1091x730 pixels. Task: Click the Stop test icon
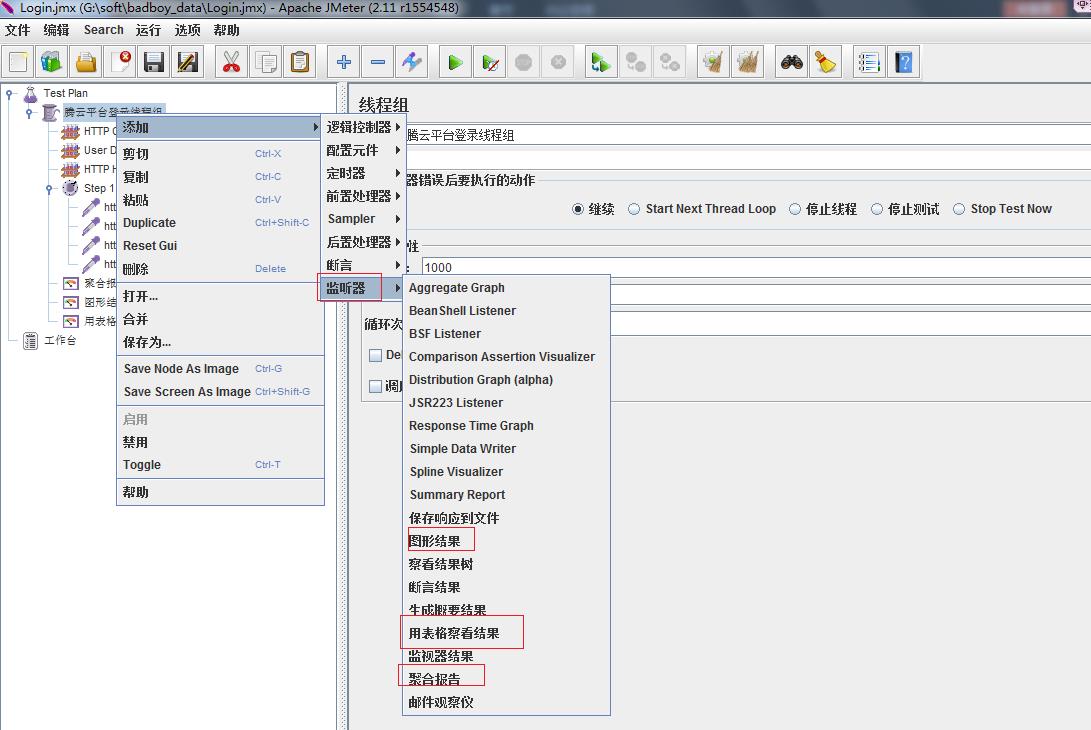(523, 62)
